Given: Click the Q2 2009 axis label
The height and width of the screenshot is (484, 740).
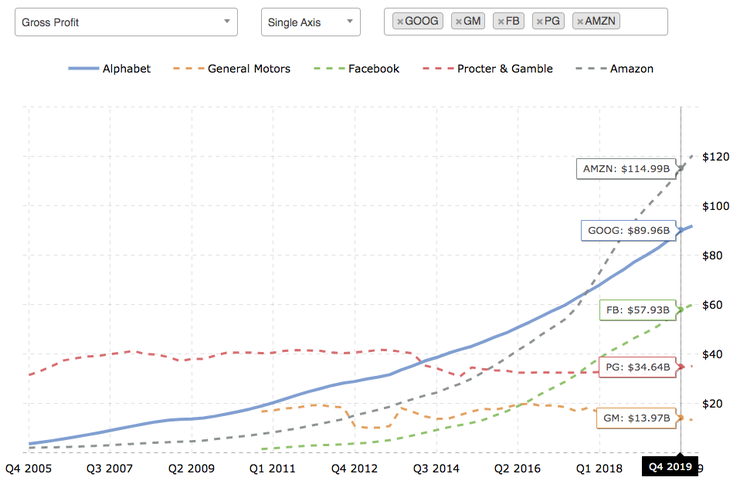Looking at the screenshot, I should tap(191, 468).
